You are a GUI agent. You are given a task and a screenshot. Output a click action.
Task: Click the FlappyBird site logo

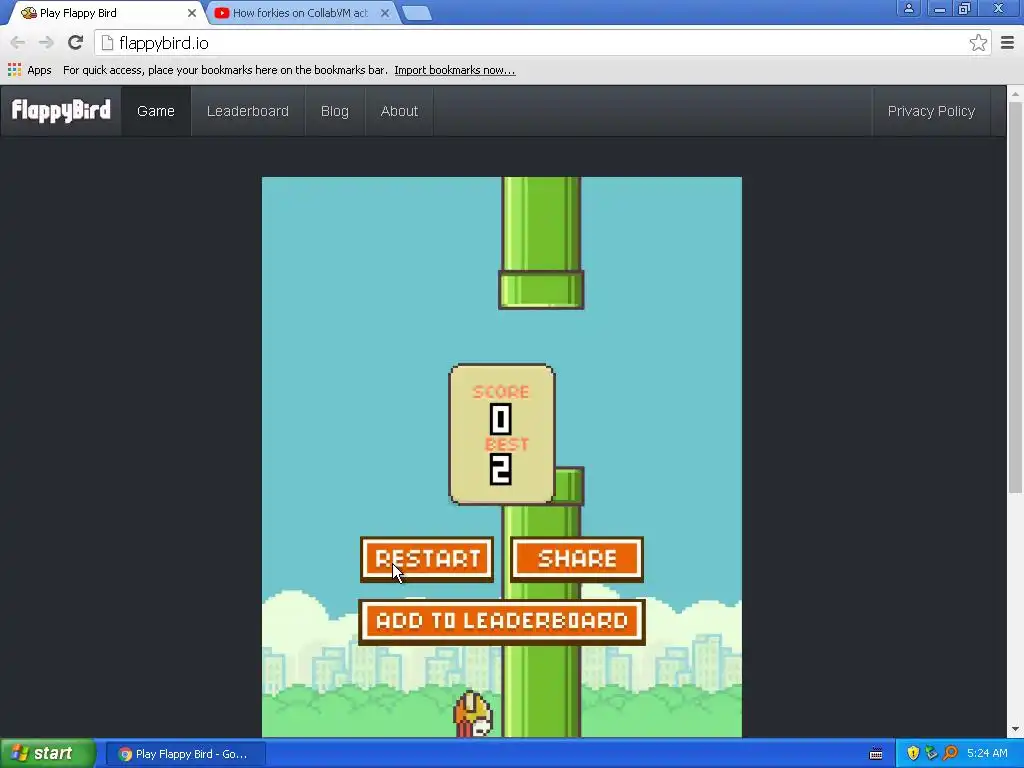pos(61,110)
